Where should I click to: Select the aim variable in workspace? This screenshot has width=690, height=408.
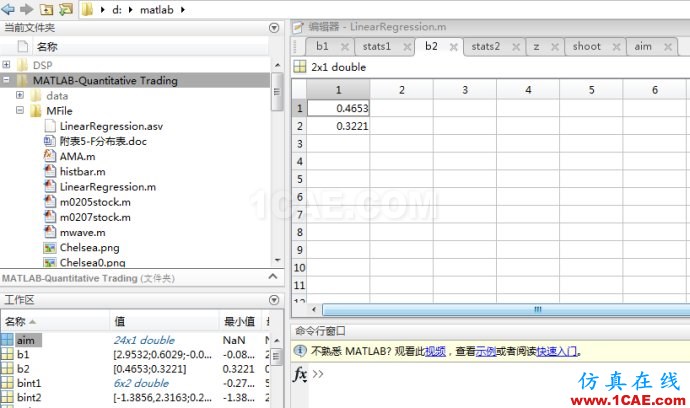26,340
